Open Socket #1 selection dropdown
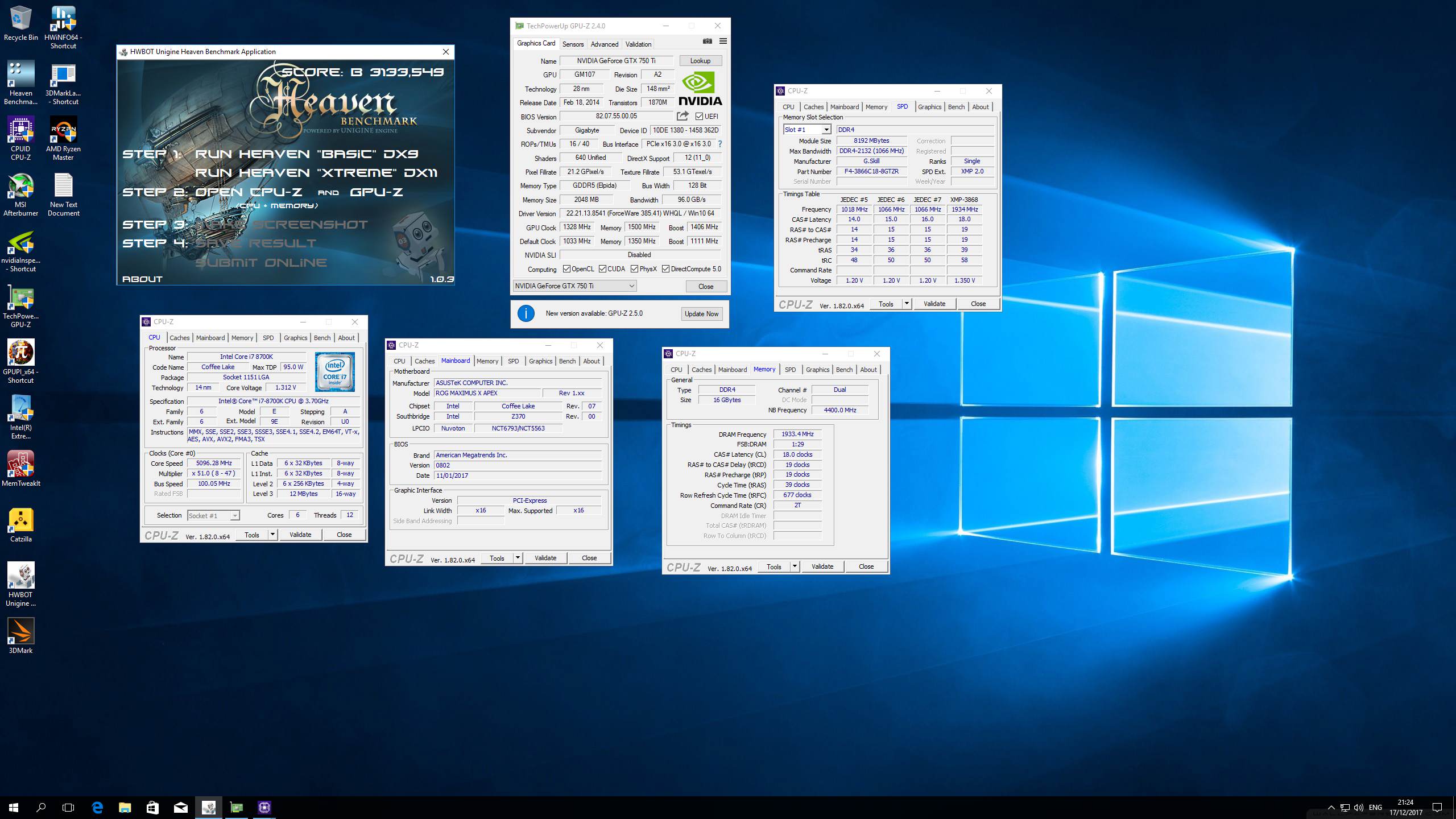 click(213, 515)
